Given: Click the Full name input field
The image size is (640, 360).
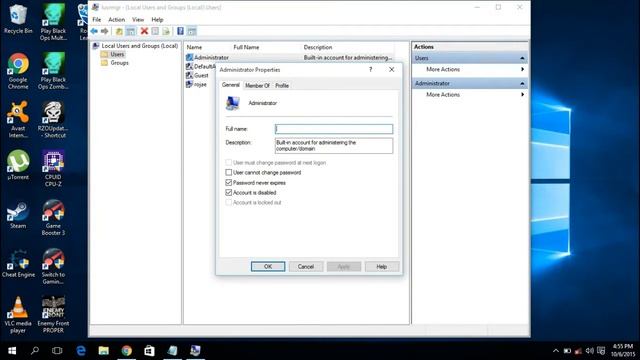Looking at the screenshot, I should [334, 129].
